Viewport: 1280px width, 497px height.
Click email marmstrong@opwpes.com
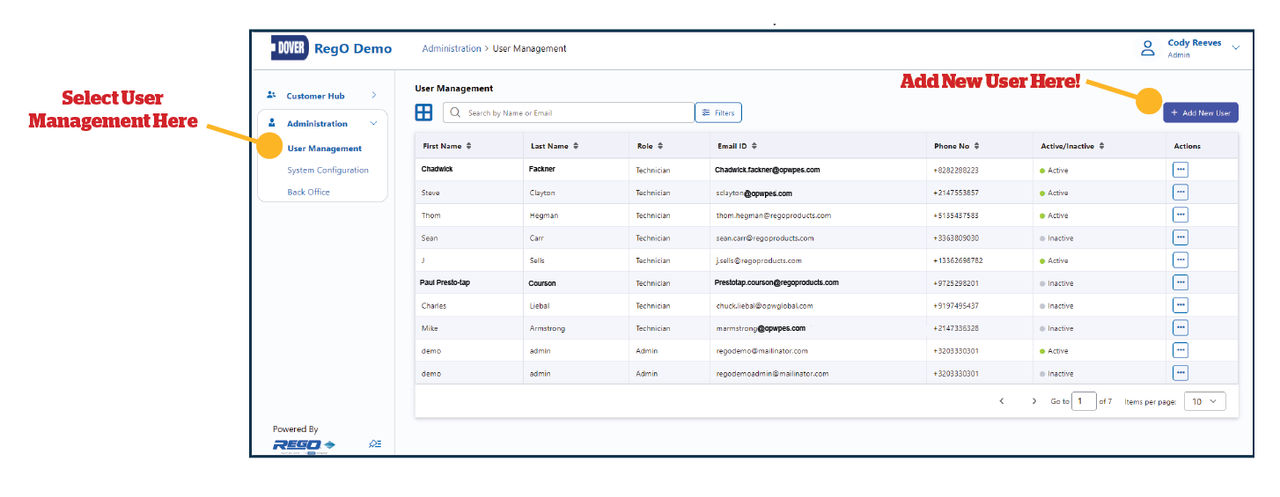(760, 328)
